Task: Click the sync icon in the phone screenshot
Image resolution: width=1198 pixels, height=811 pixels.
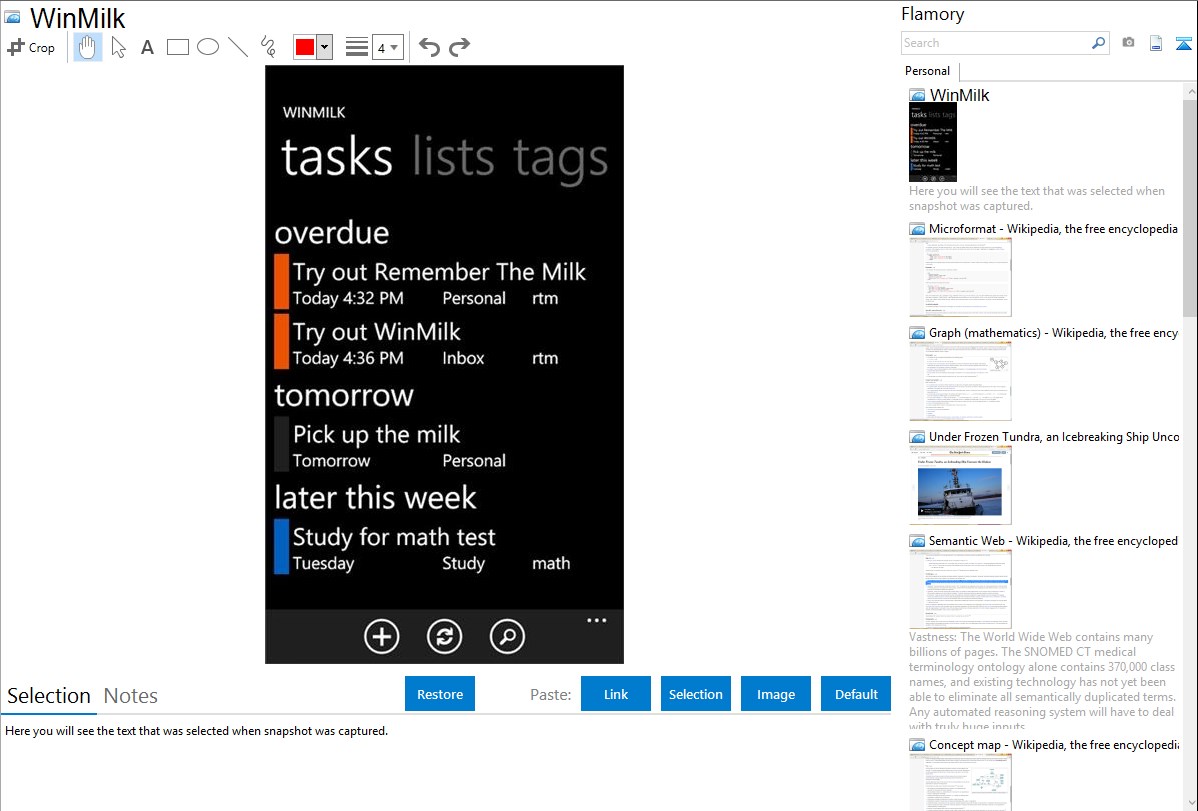Action: 444,636
